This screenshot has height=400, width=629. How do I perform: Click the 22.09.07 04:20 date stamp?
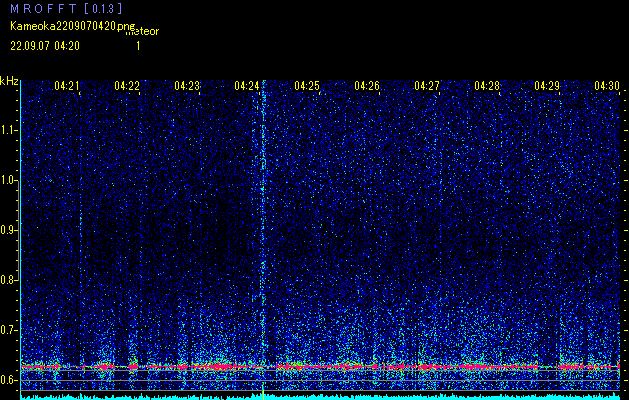click(45, 46)
